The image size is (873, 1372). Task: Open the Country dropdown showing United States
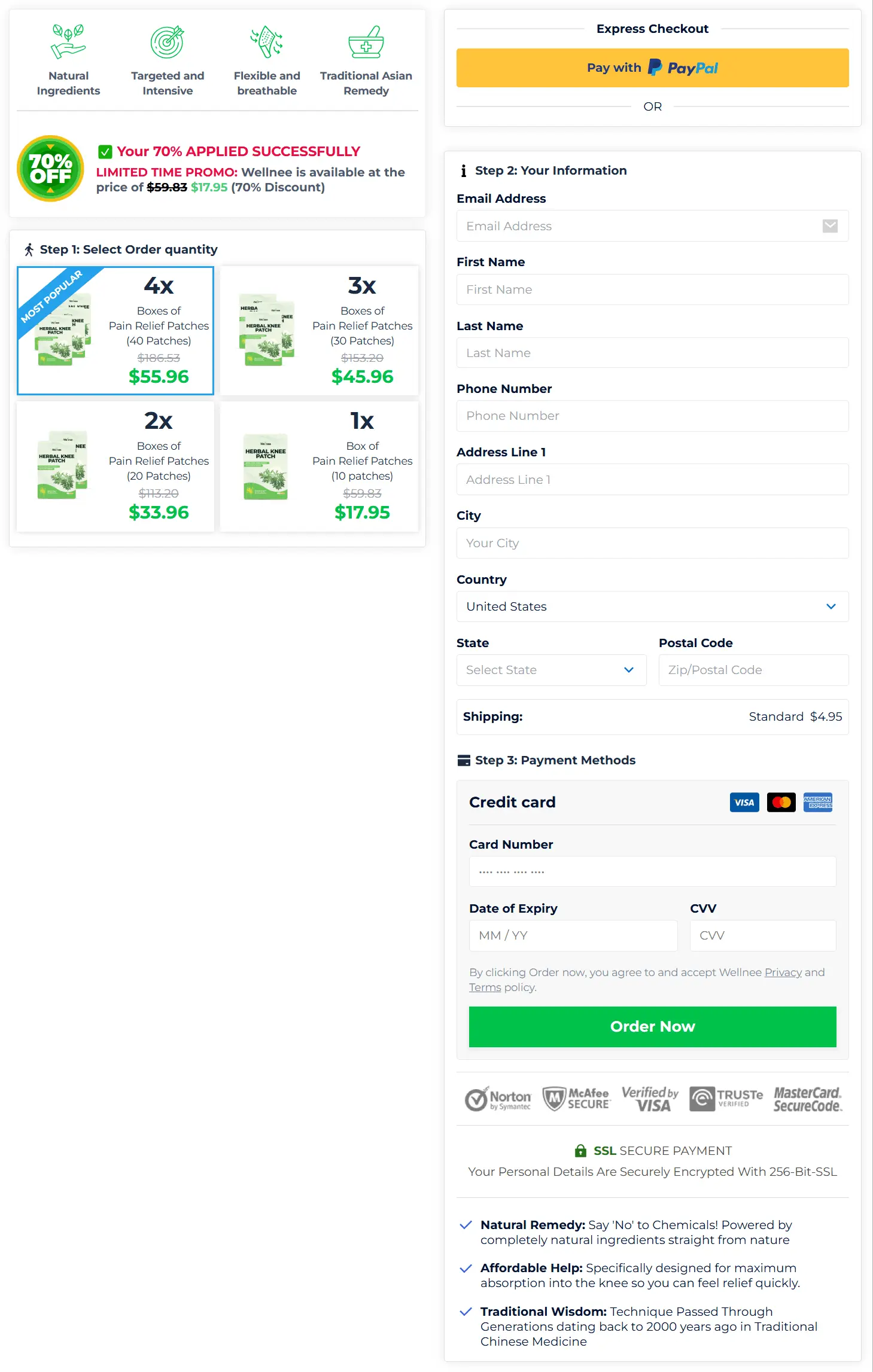tap(652, 606)
